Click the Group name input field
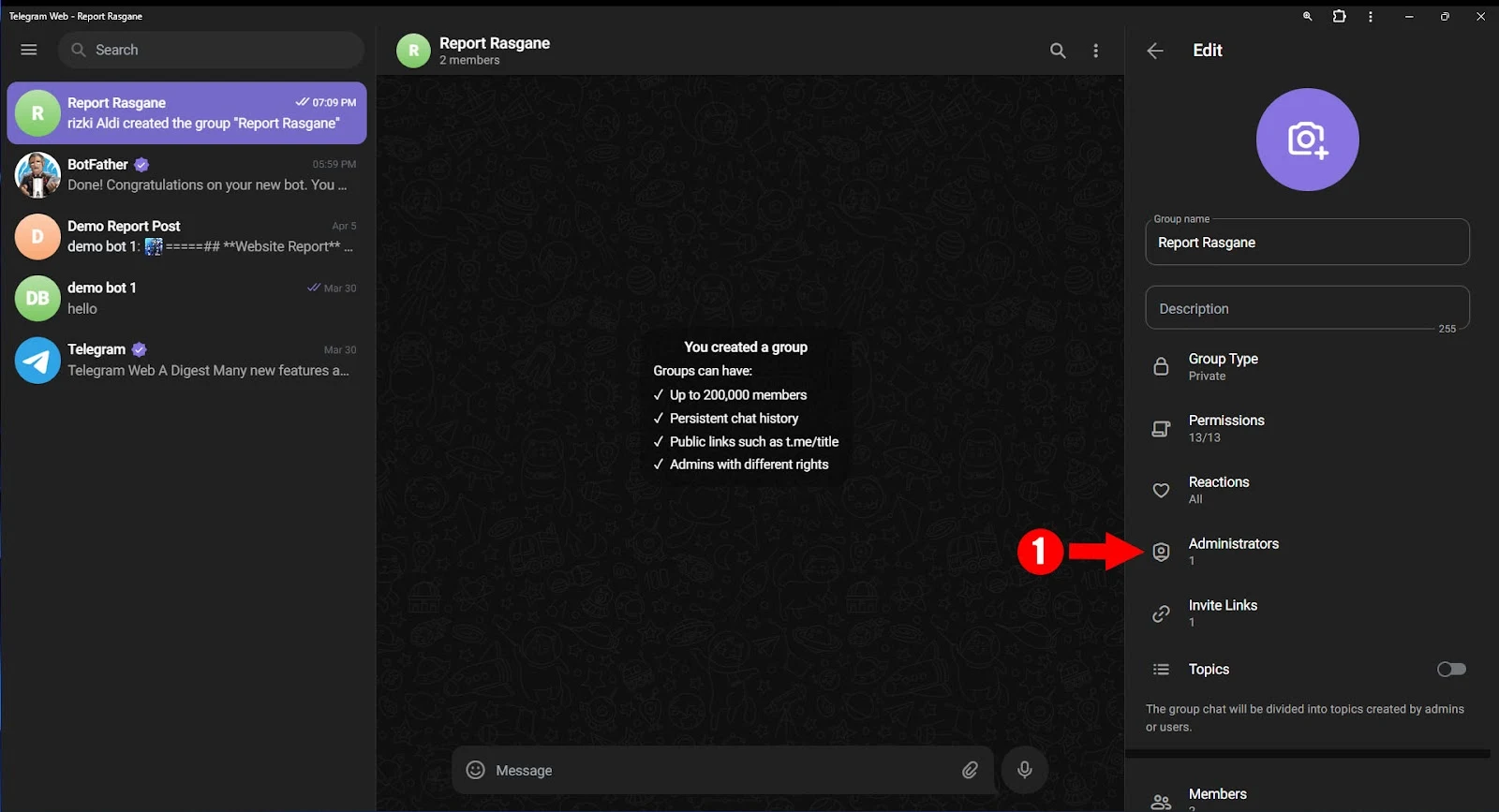Image resolution: width=1499 pixels, height=812 pixels. 1307,243
